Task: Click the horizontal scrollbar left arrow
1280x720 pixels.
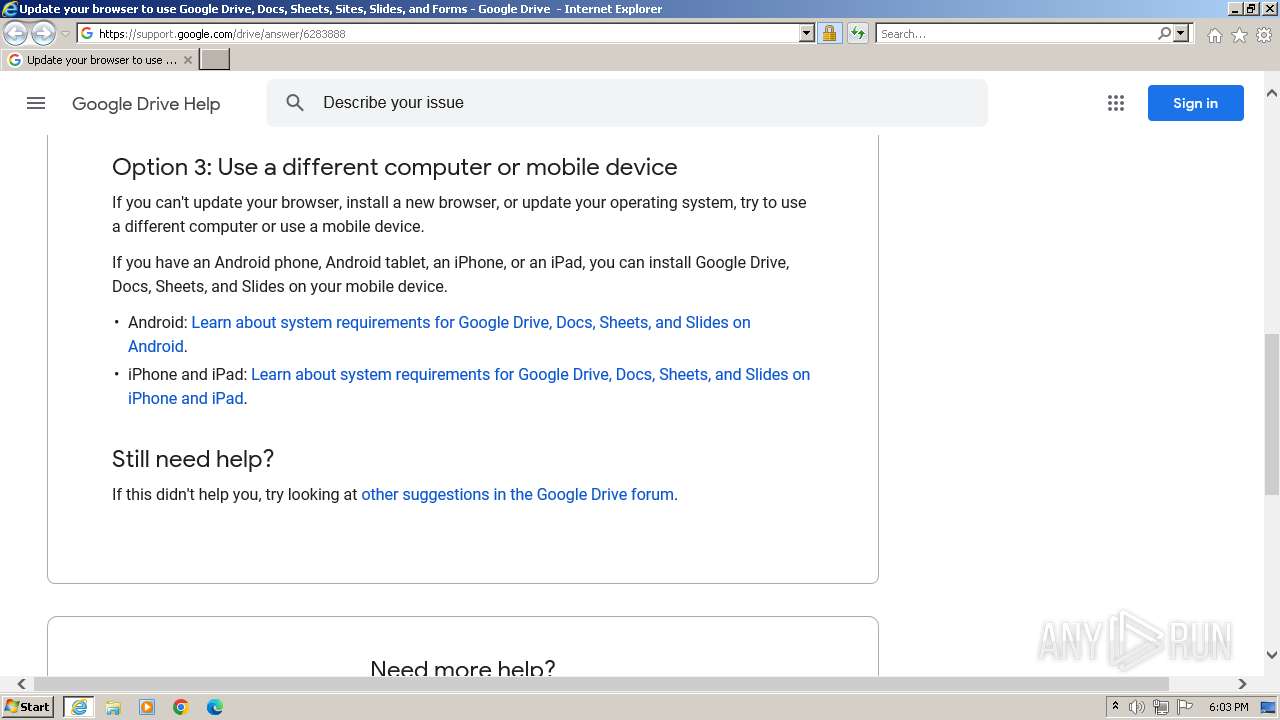Action: coord(21,684)
